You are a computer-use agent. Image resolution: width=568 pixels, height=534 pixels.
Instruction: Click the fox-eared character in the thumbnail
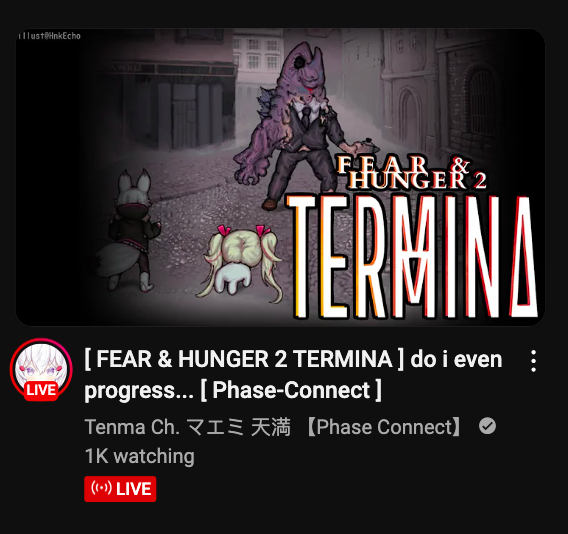[132, 230]
